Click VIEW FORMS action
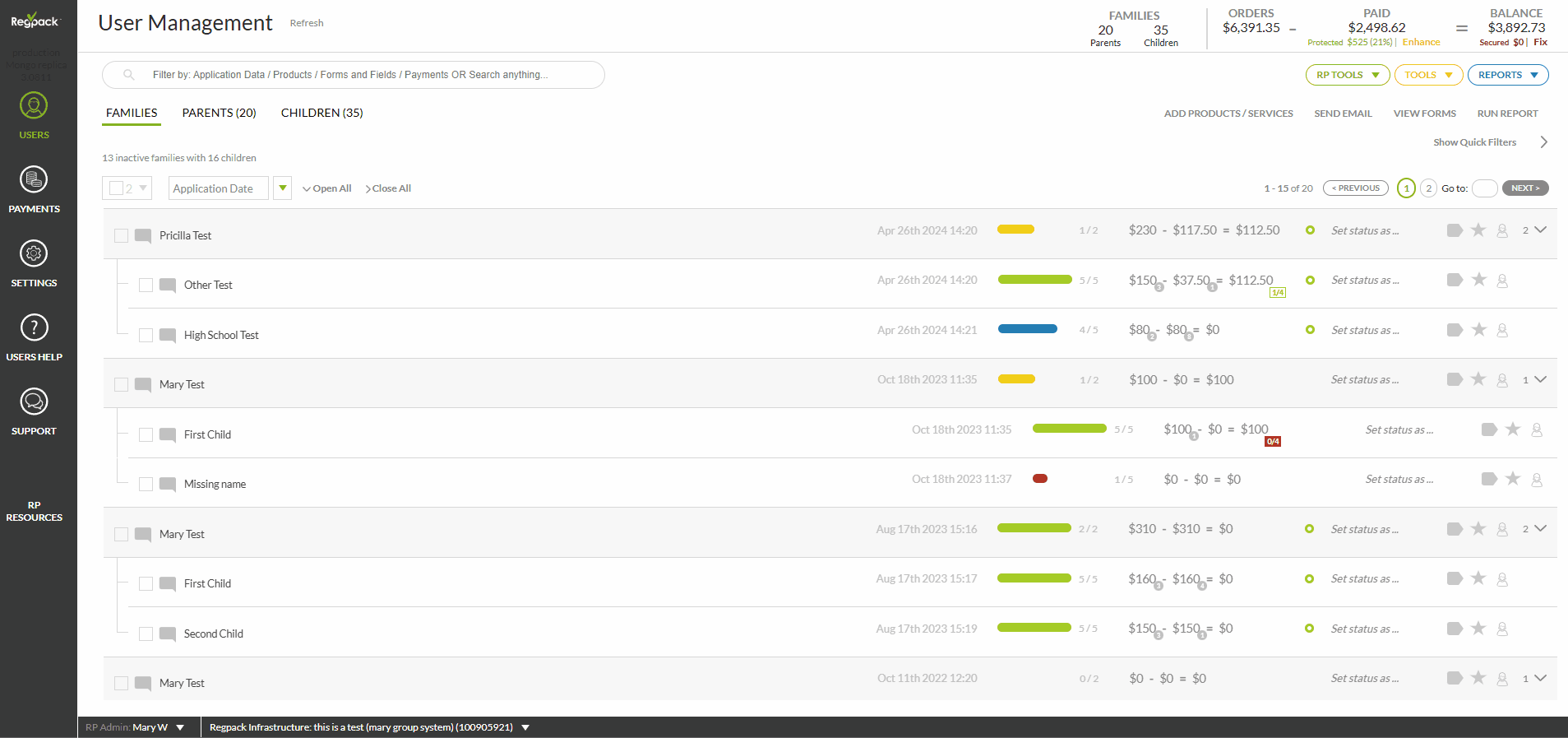Viewport: 1568px width, 738px height. [x=1424, y=114]
